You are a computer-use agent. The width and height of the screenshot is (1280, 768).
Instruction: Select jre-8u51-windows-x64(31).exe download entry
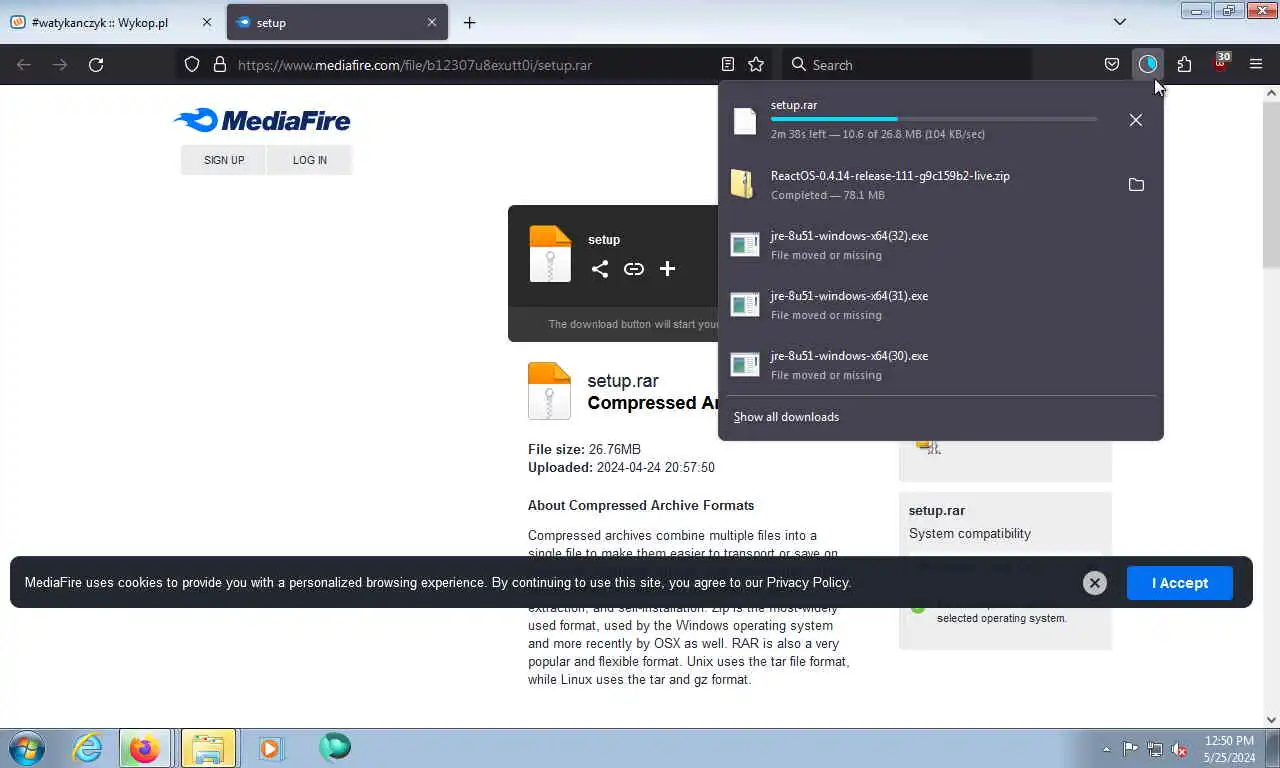pos(940,305)
